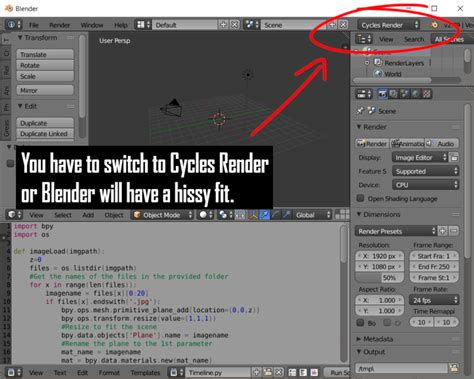Open the Outliner editor type selector

tap(364, 39)
